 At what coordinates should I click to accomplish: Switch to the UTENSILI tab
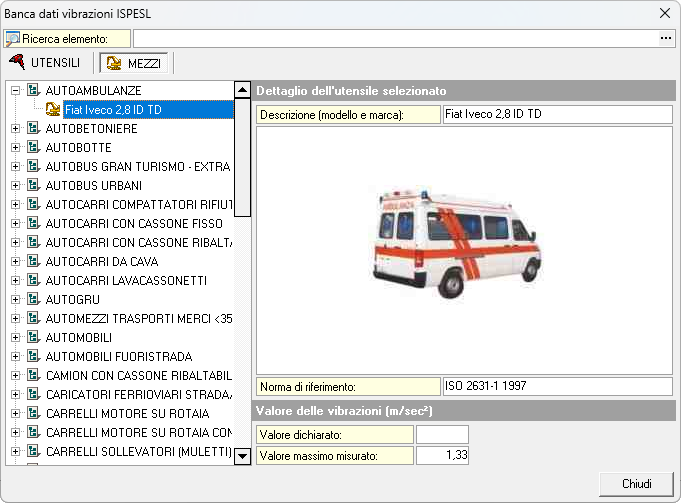pos(47,62)
